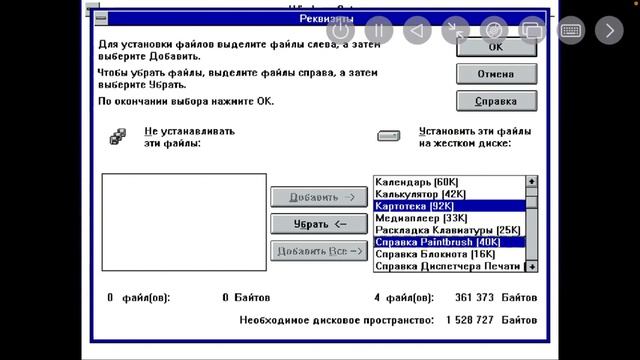The image size is (640, 360).
Task: Select Справка Блокнота (16K) entry
Action: click(x=450, y=254)
